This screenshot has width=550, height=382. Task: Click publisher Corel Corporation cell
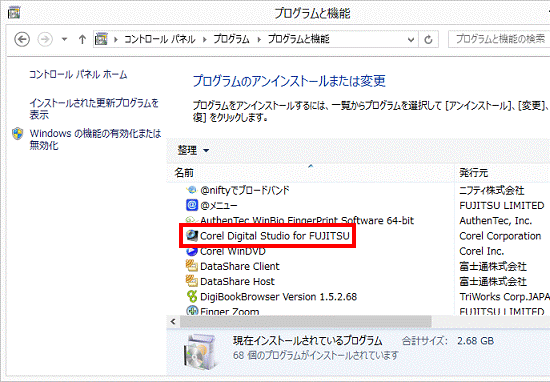click(x=500, y=236)
